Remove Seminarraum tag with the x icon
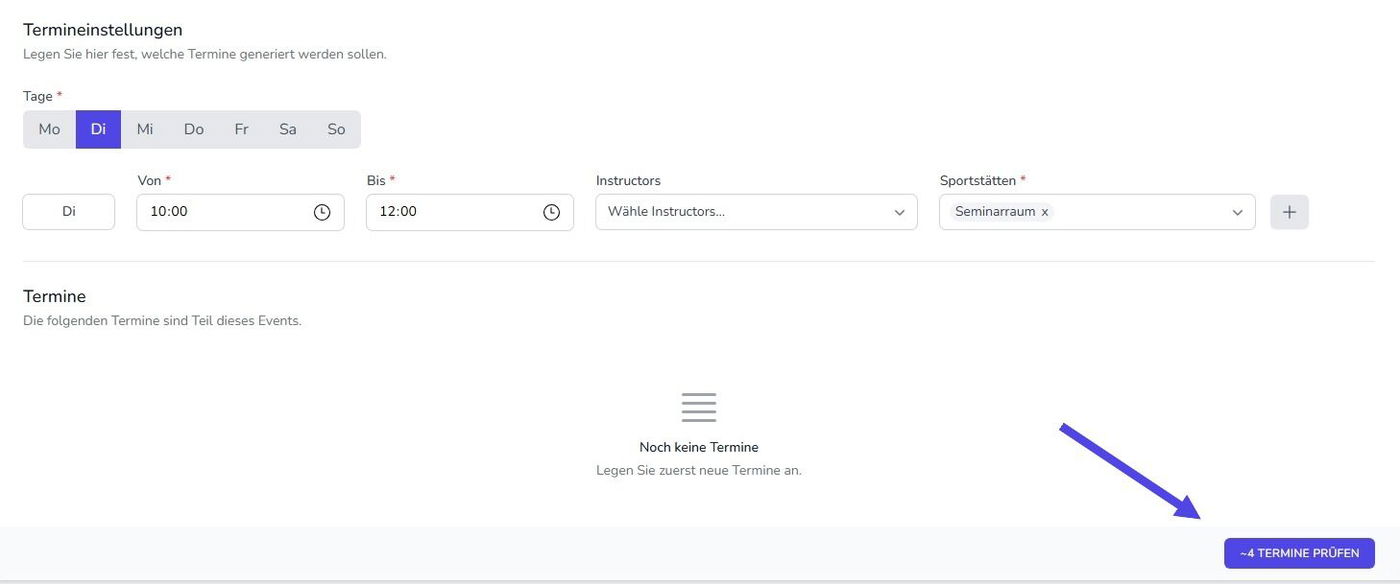The width and height of the screenshot is (1400, 584). pos(1045,212)
